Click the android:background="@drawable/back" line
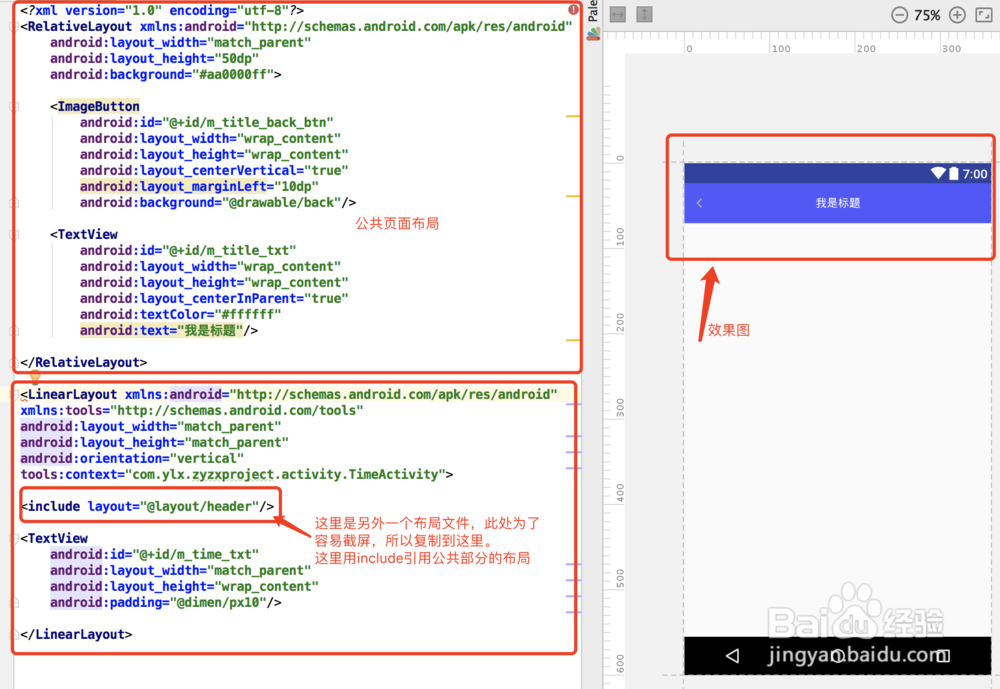This screenshot has width=1000, height=689. [218, 202]
